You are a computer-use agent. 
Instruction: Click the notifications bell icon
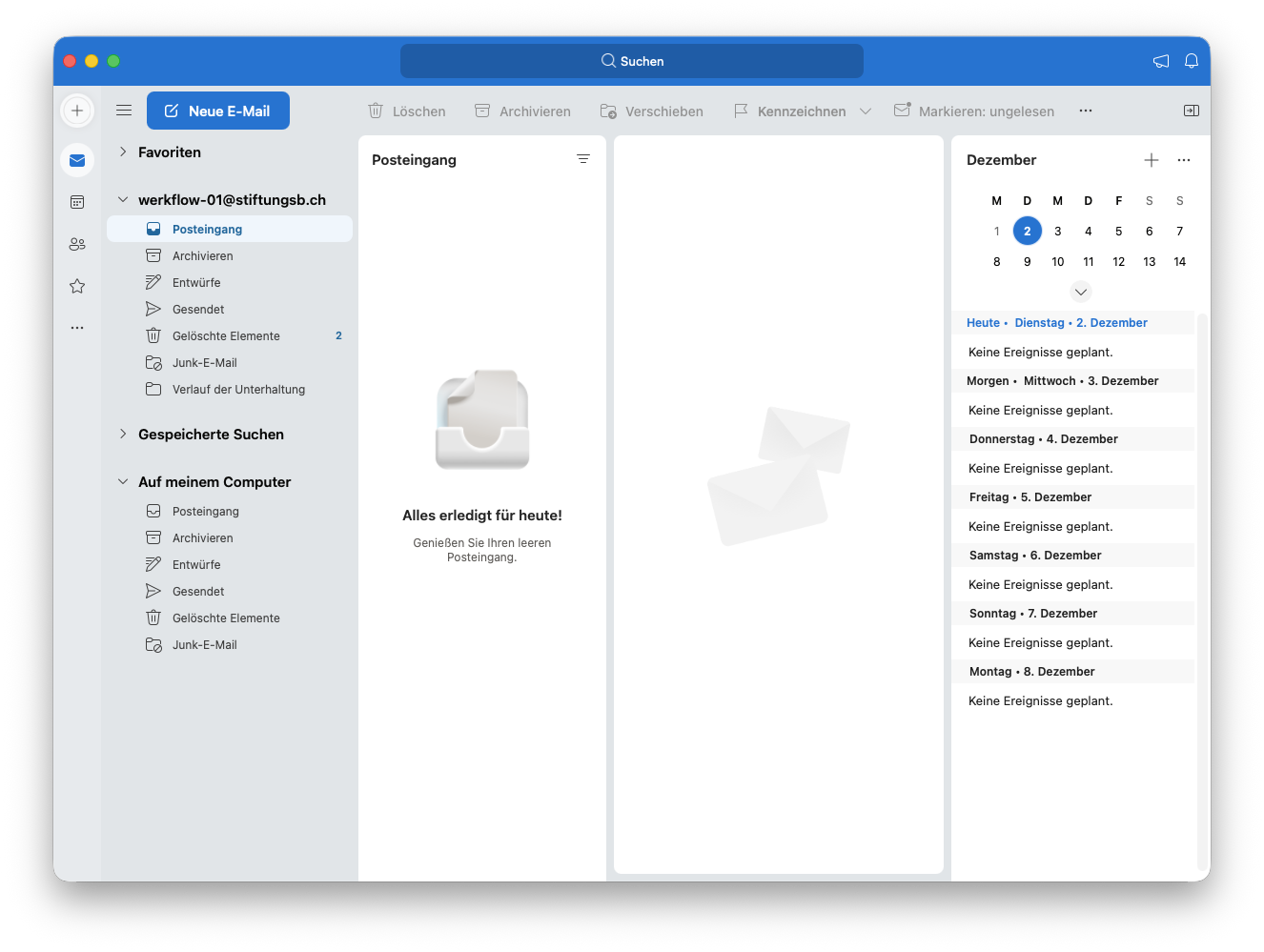coord(1191,61)
